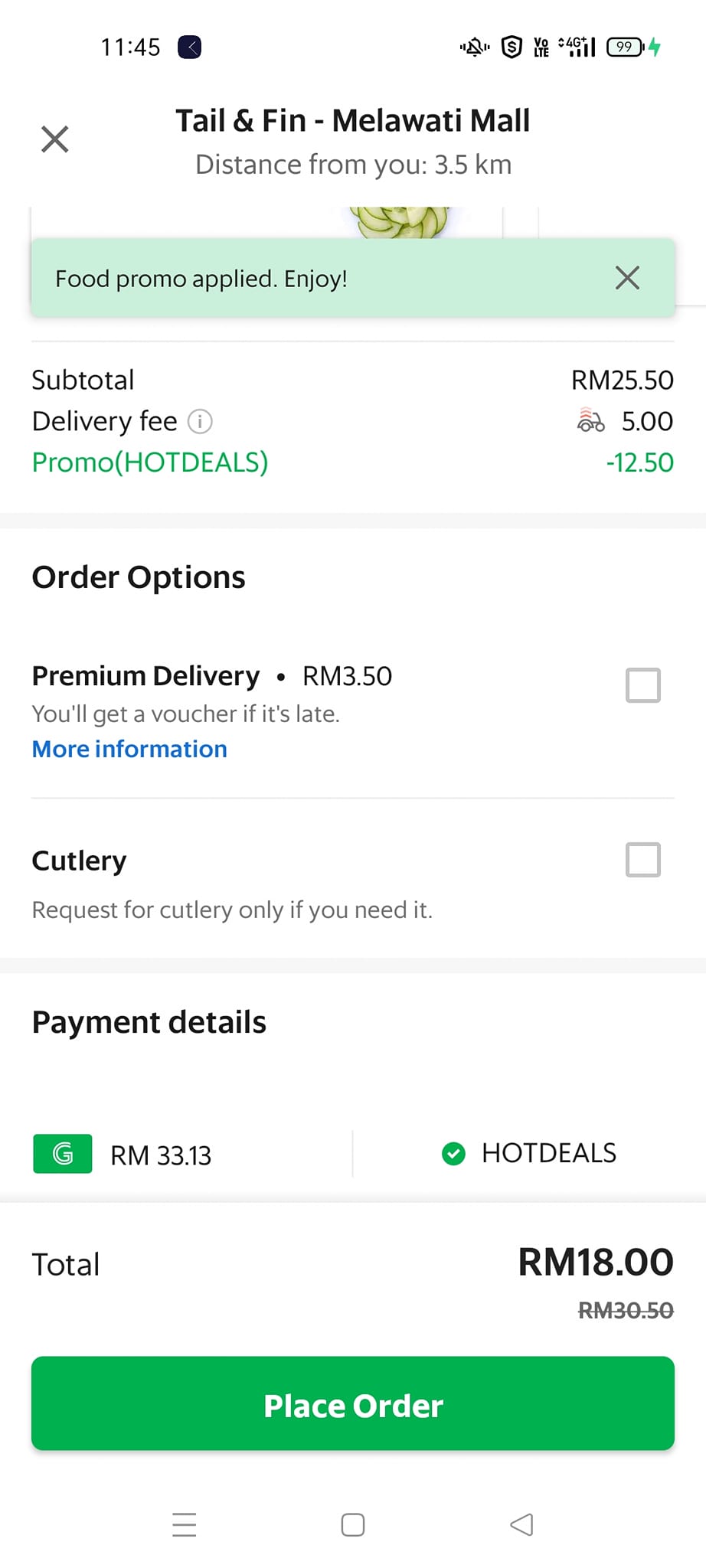Image resolution: width=706 pixels, height=1568 pixels.
Task: Tap the RM18.00 total amount
Action: [595, 1262]
